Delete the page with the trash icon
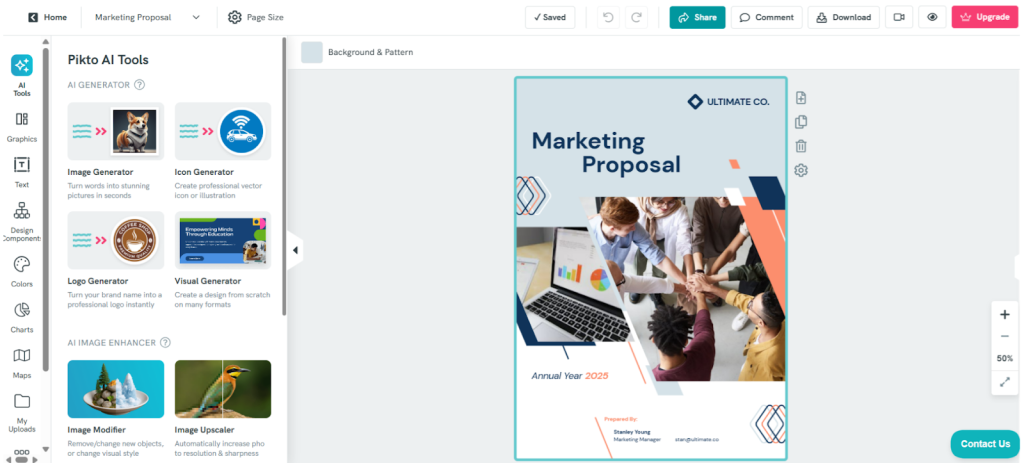 [801, 146]
